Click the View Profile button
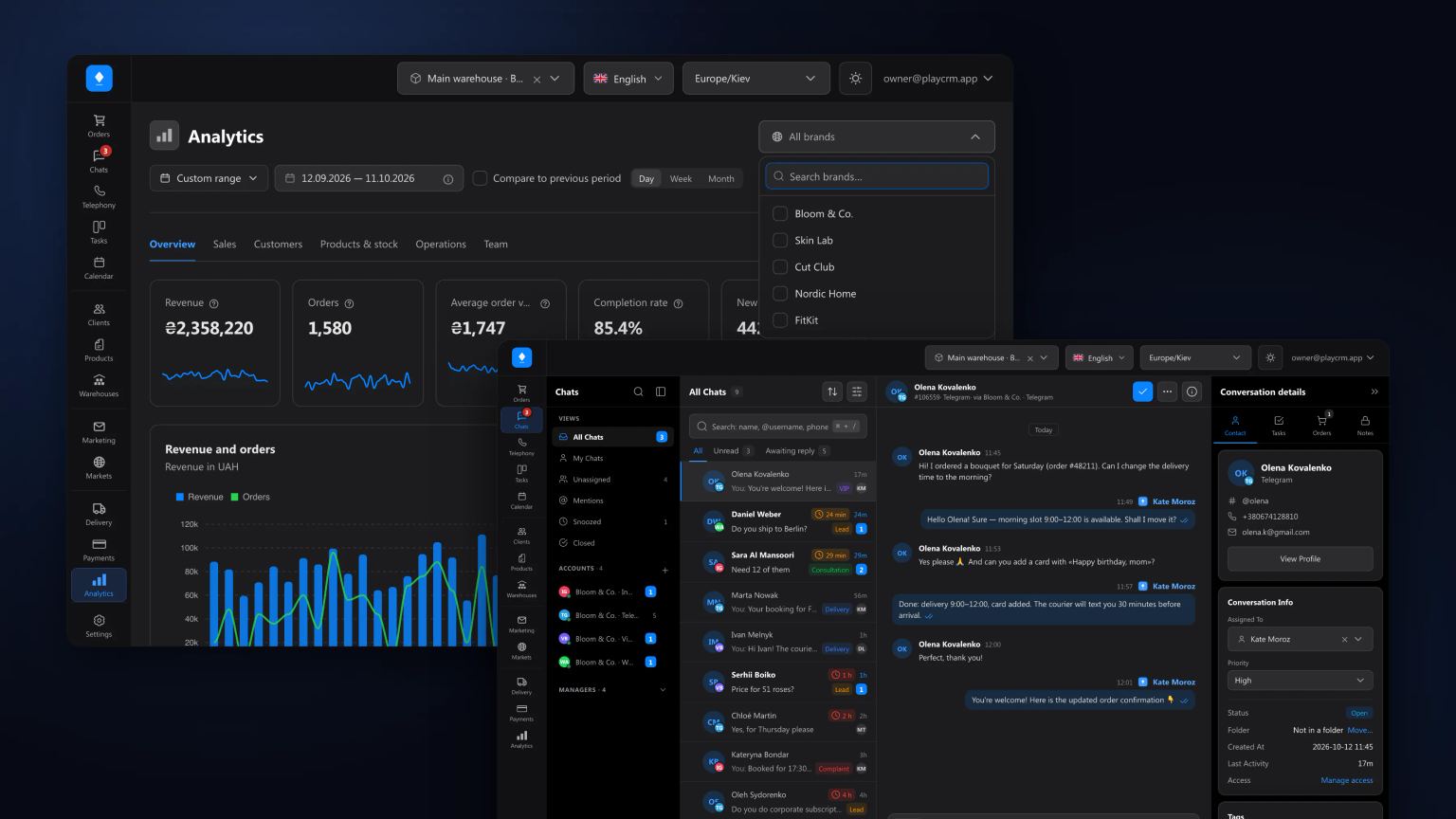The image size is (1456, 819). coord(1300,559)
